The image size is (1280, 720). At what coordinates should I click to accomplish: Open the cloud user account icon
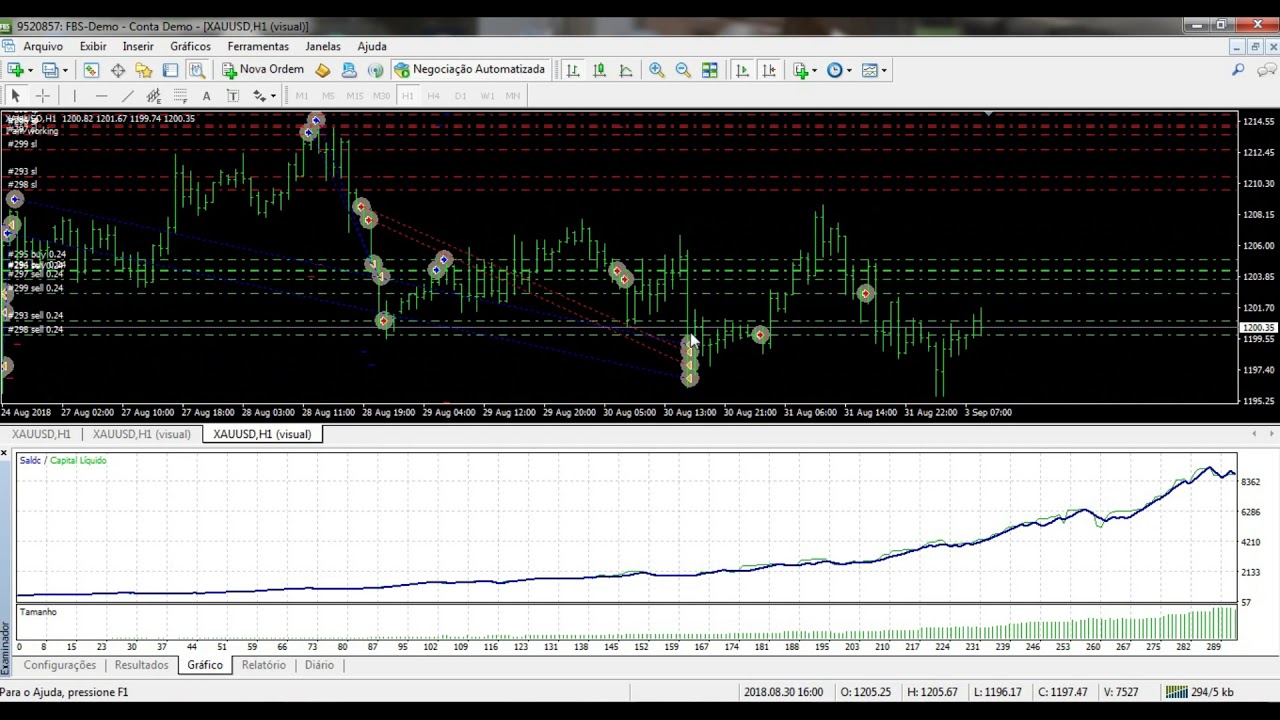[x=349, y=70]
